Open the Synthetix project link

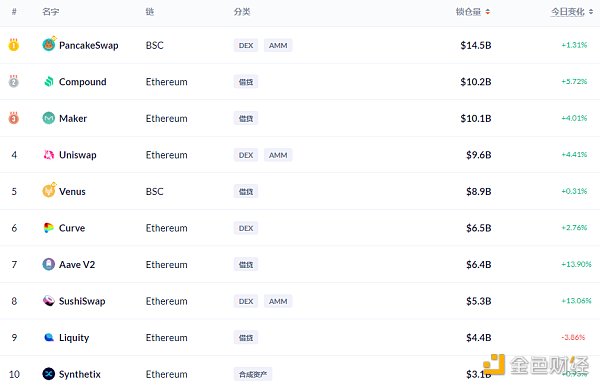80,374
